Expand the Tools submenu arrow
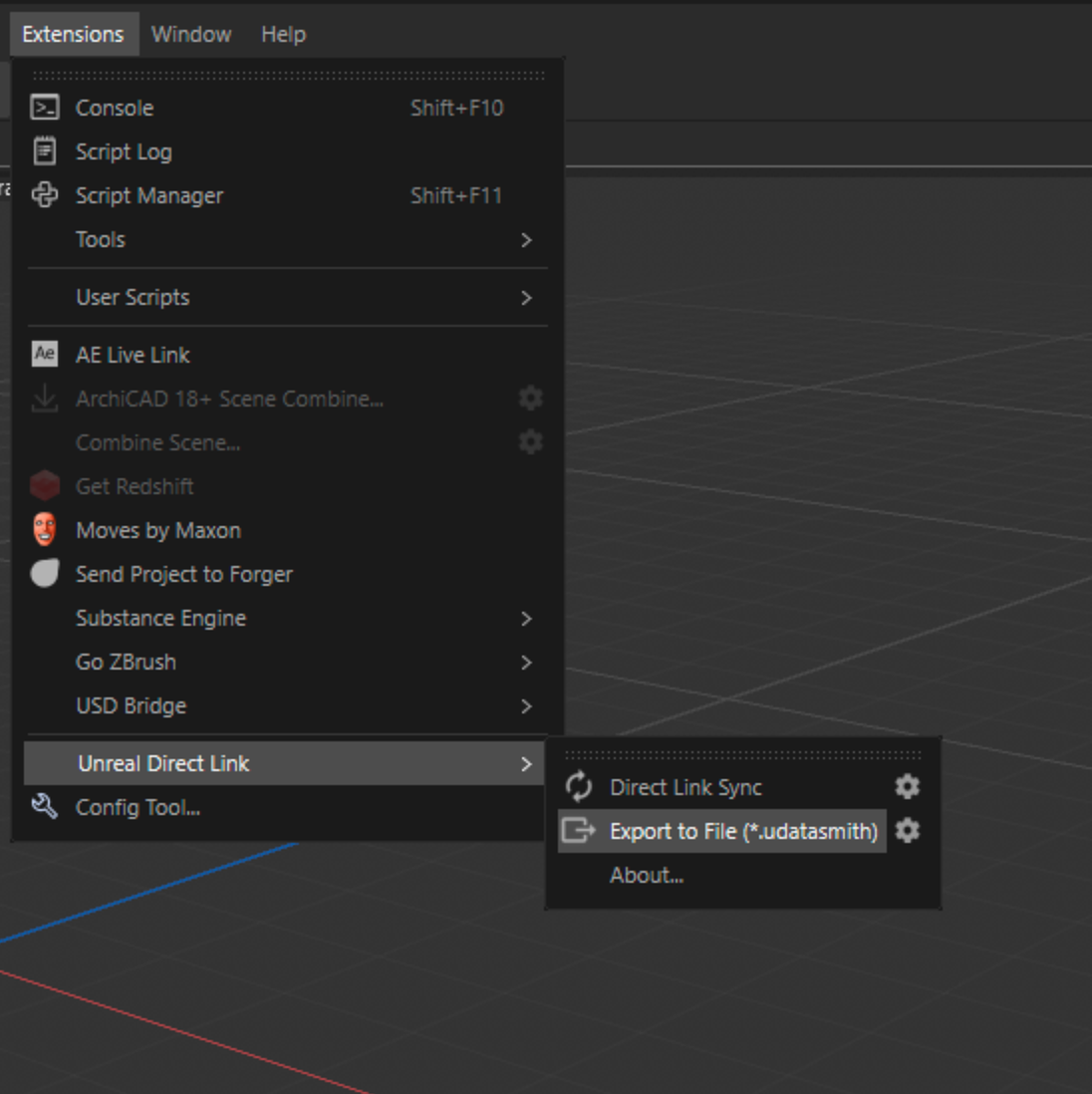The width and height of the screenshot is (1092, 1094). tap(527, 240)
